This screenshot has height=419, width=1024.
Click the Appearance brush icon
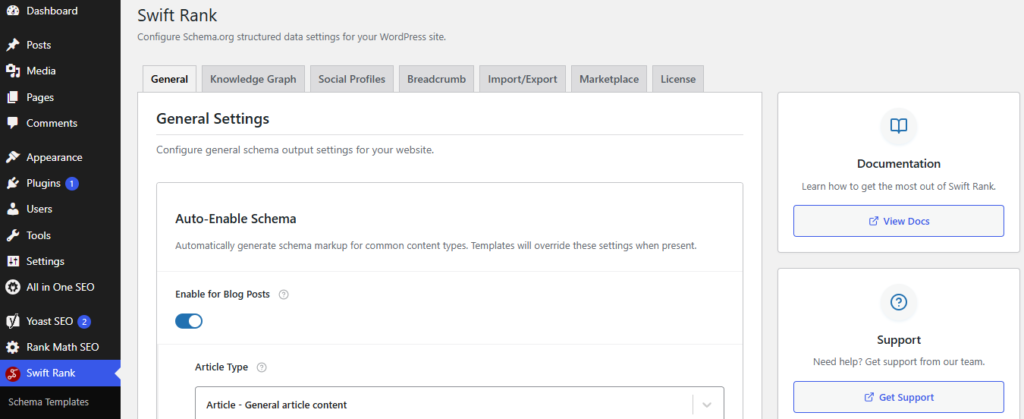click(x=12, y=157)
